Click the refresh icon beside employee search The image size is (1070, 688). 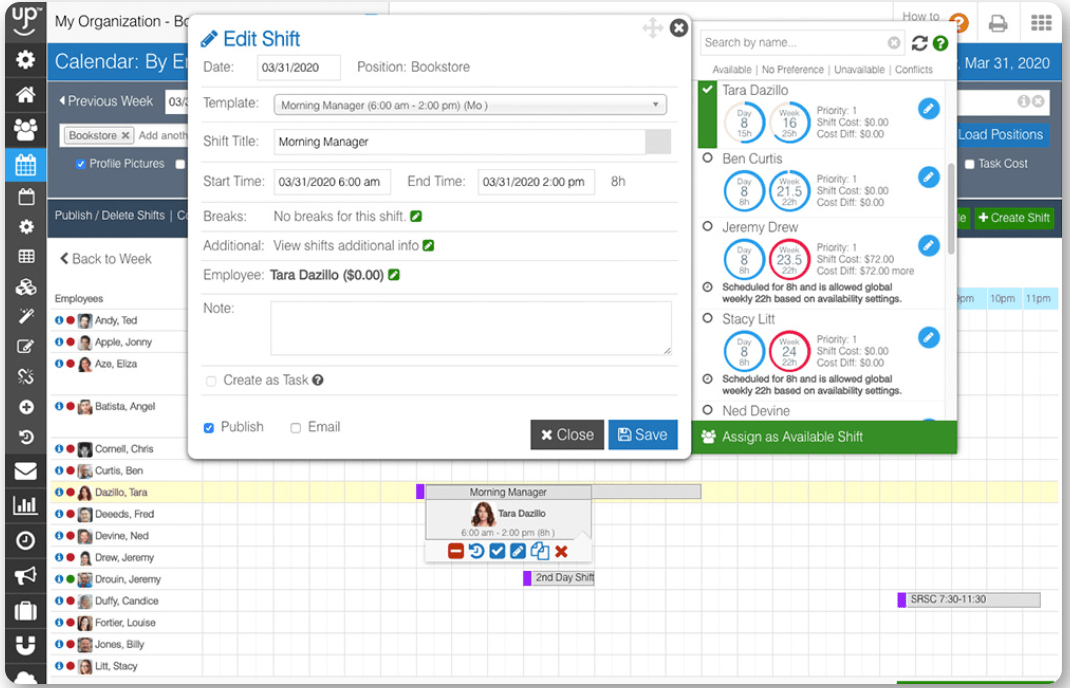coord(919,43)
